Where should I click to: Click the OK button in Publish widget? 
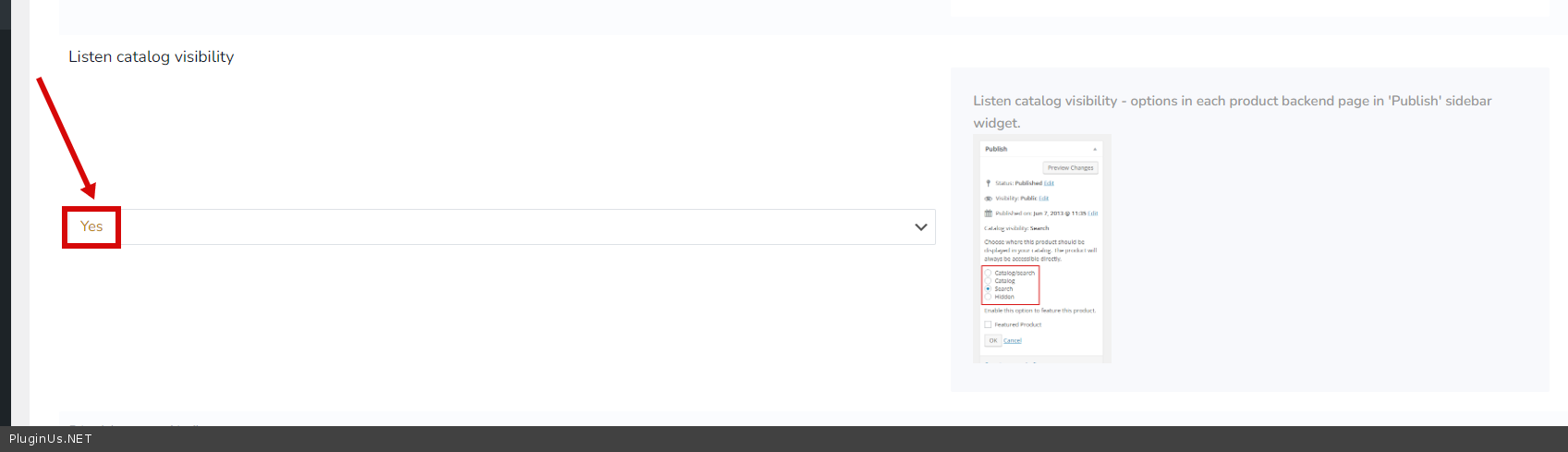point(992,340)
